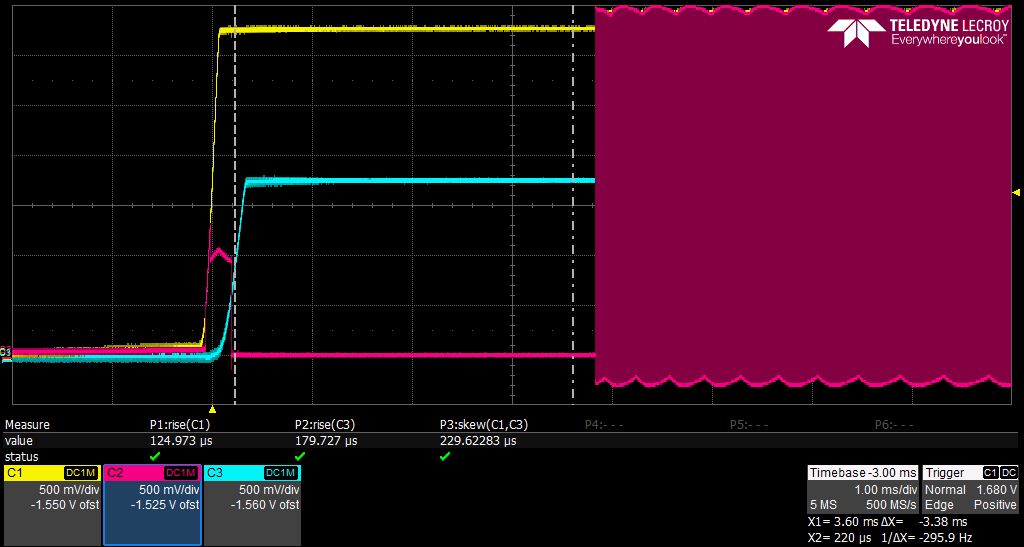Click the C2 -1.525 V offset value
1024x547 pixels.
pyautogui.click(x=165, y=505)
